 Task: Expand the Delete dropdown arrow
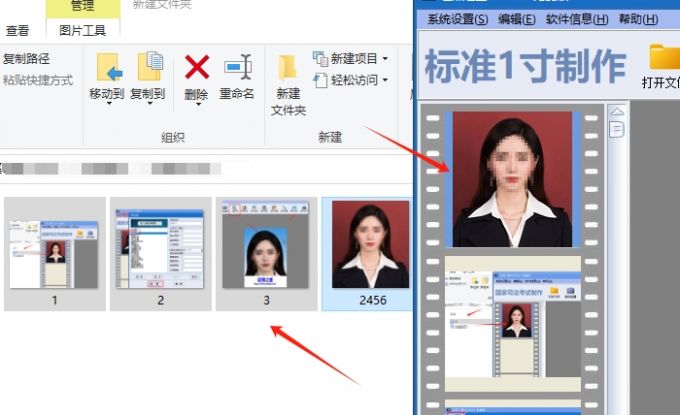click(198, 104)
